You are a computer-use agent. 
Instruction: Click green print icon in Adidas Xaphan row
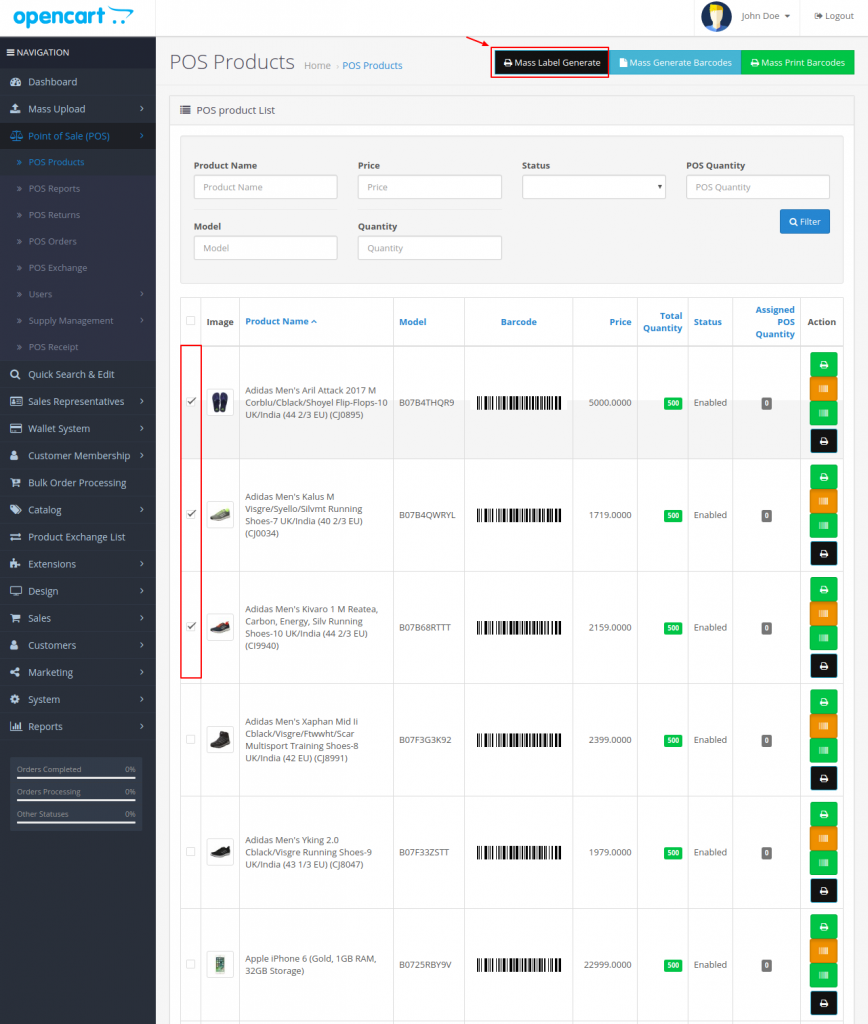824,701
